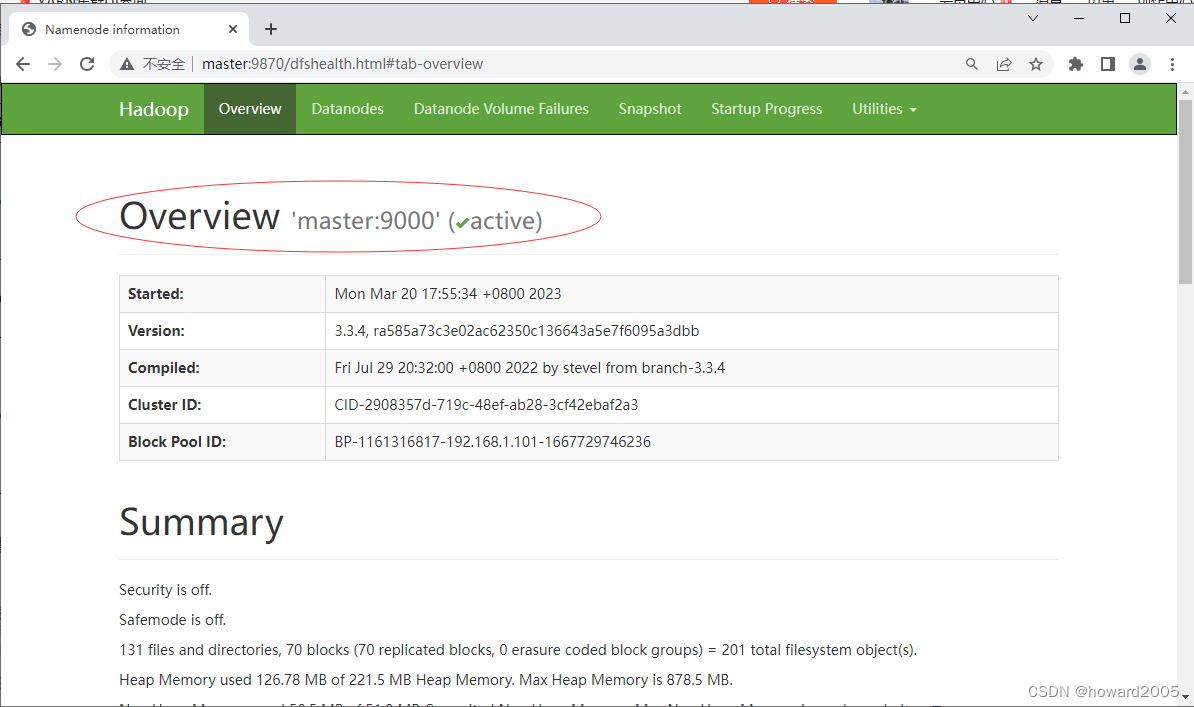Screen dimensions: 1194x707
Task: Select the Version value text
Action: tap(516, 331)
